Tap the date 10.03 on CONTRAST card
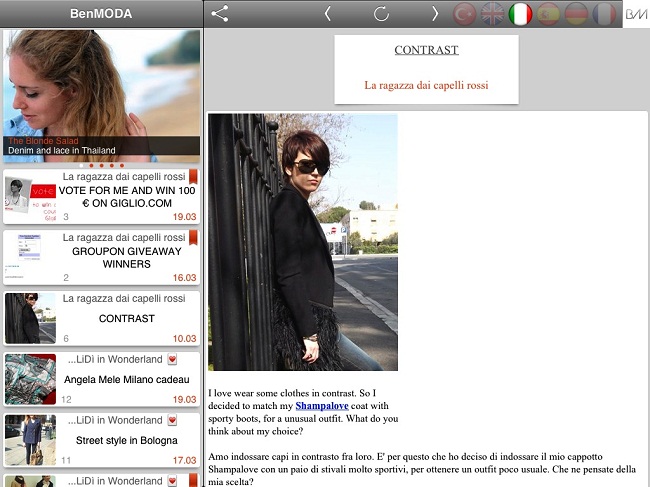 184,339
